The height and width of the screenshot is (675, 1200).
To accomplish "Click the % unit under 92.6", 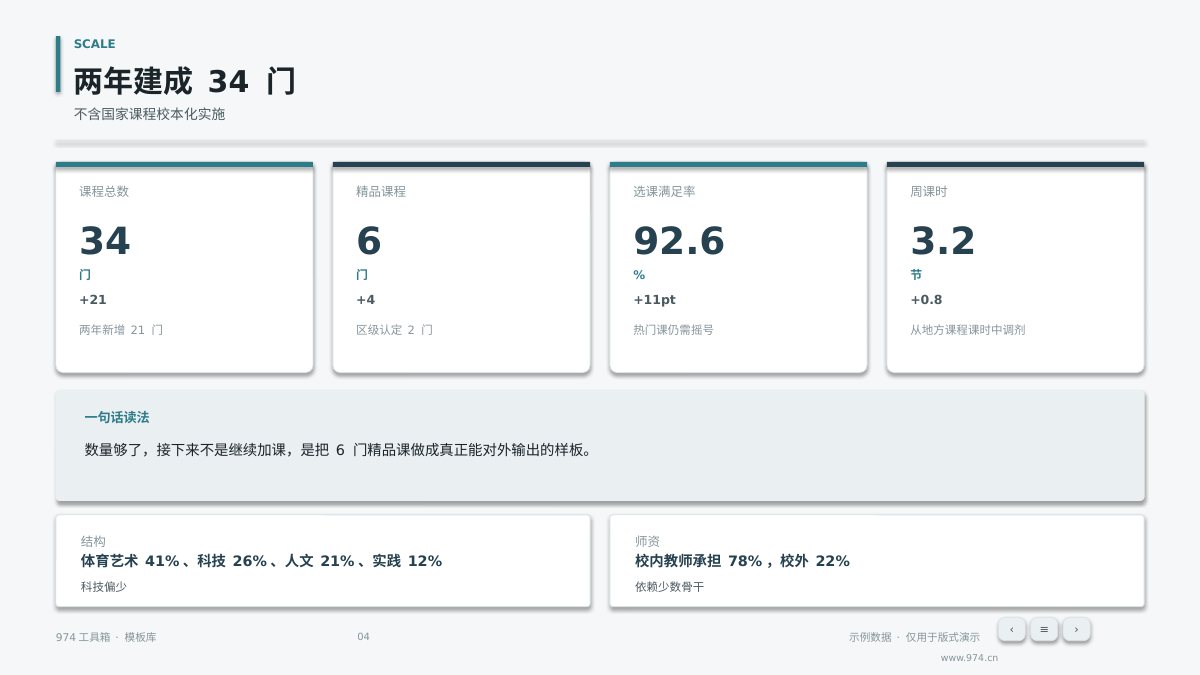I will point(639,275).
